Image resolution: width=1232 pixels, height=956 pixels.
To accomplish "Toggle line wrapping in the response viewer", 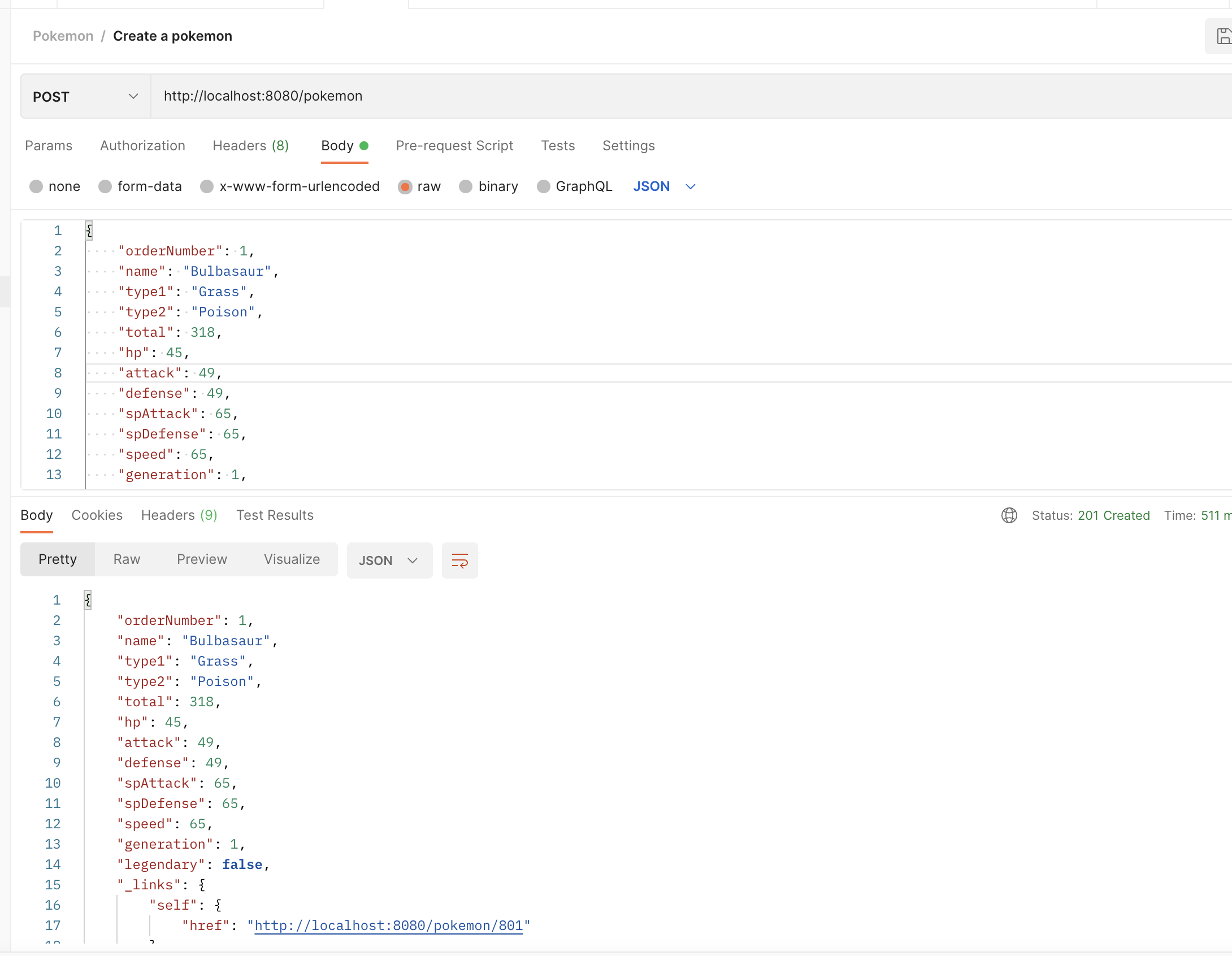I will coord(459,560).
